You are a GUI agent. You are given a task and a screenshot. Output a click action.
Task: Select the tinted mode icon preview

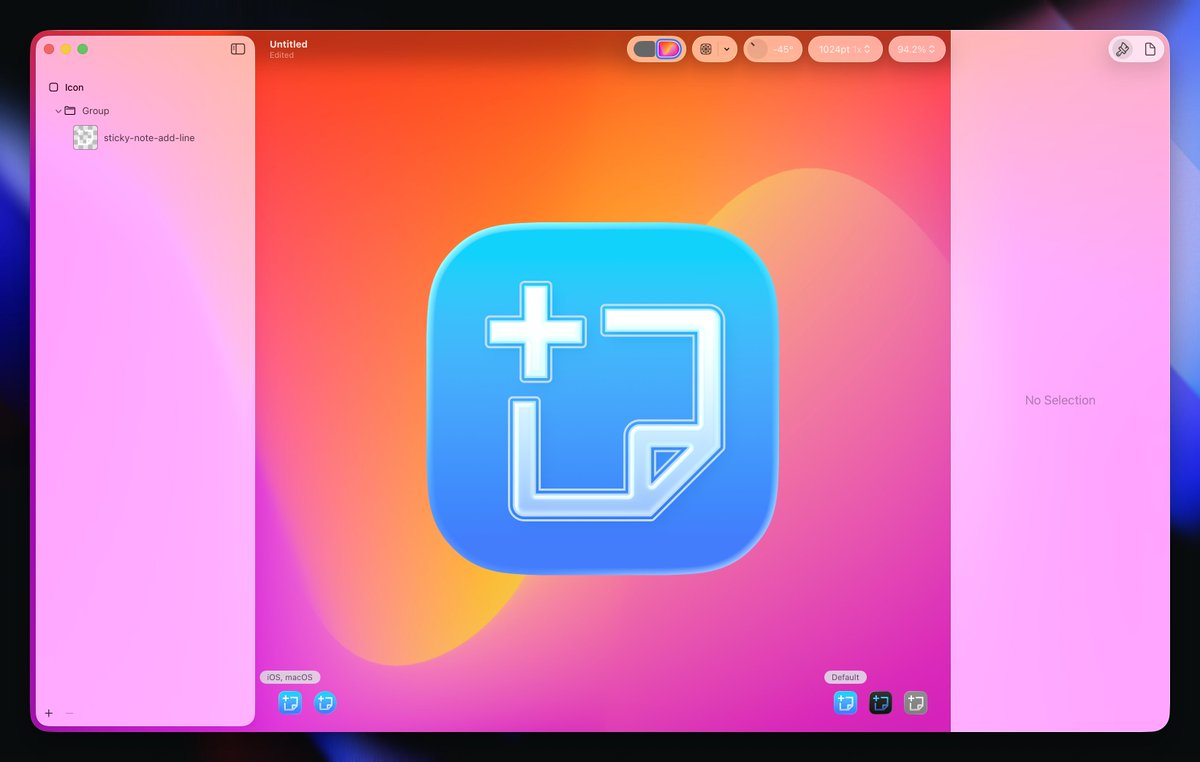916,702
